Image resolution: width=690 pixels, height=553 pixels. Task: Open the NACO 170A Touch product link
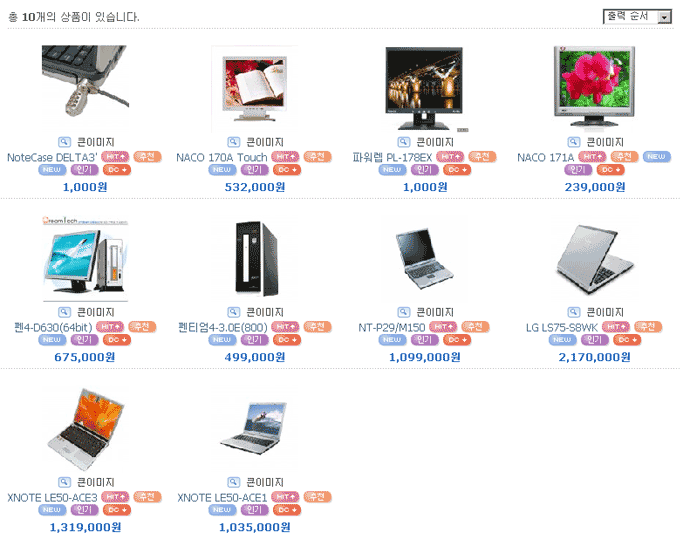click(x=222, y=157)
